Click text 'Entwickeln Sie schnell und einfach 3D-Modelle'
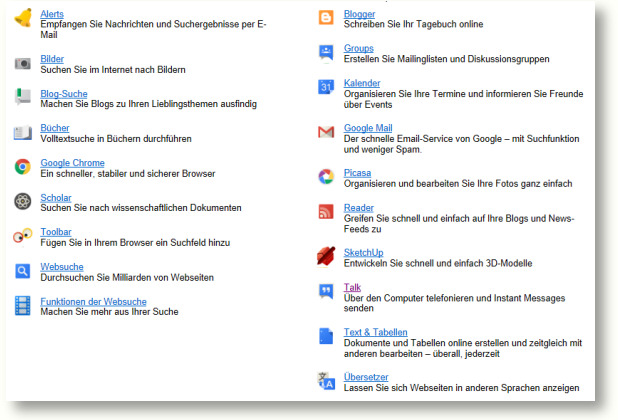618x420 pixels. (x=438, y=263)
